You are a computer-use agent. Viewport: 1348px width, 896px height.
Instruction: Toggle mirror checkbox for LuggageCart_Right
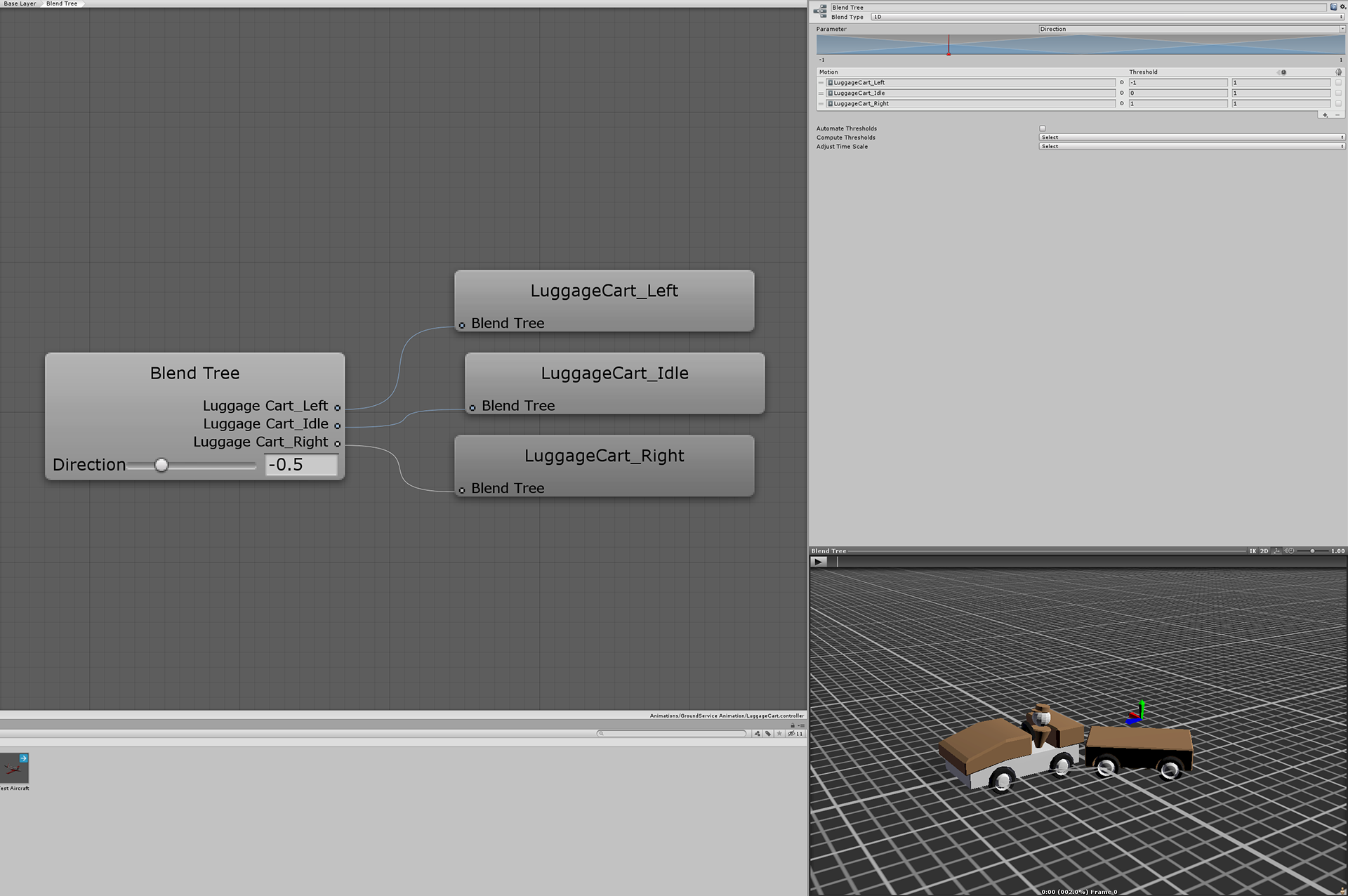(1338, 104)
